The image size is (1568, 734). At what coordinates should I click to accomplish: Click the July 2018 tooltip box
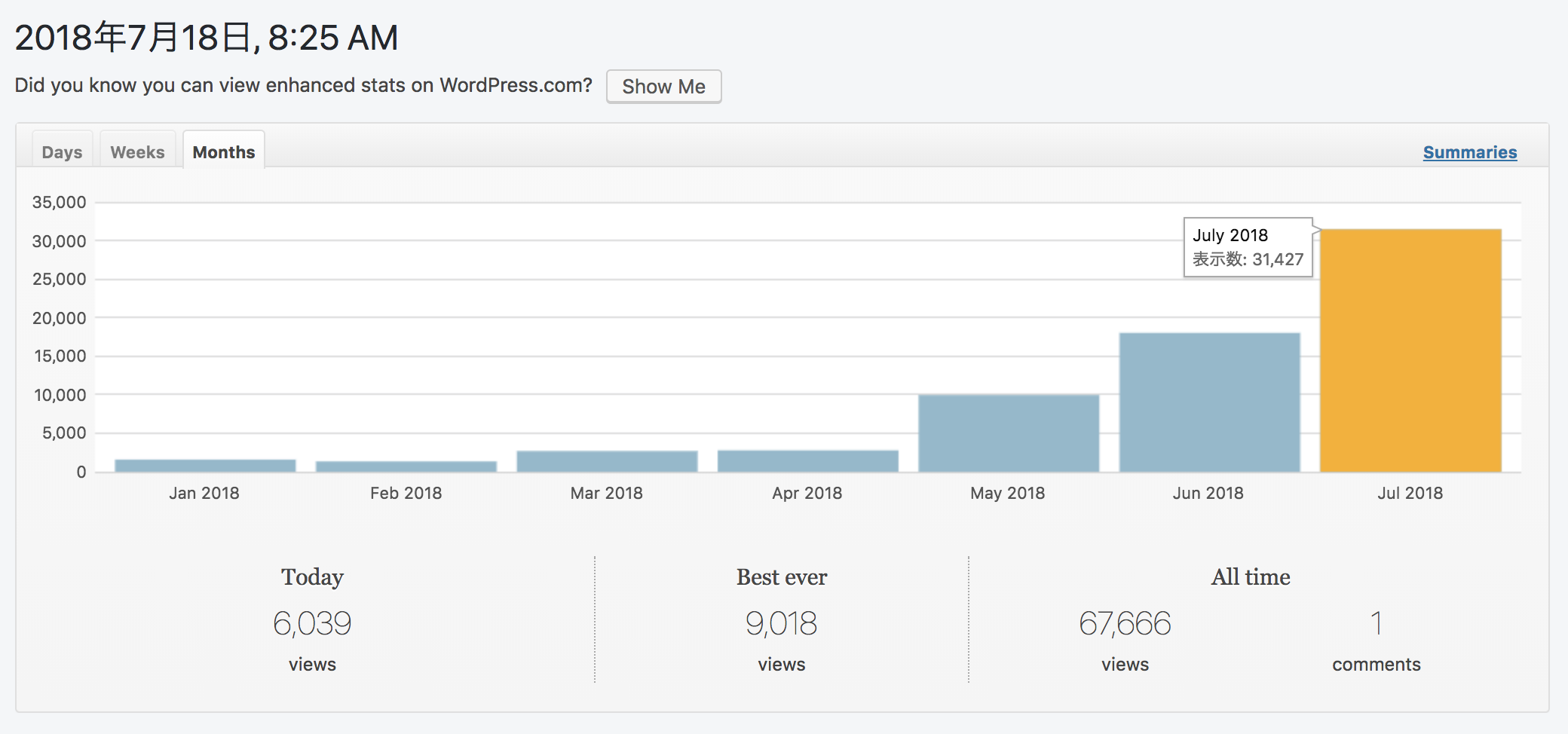tap(1248, 247)
